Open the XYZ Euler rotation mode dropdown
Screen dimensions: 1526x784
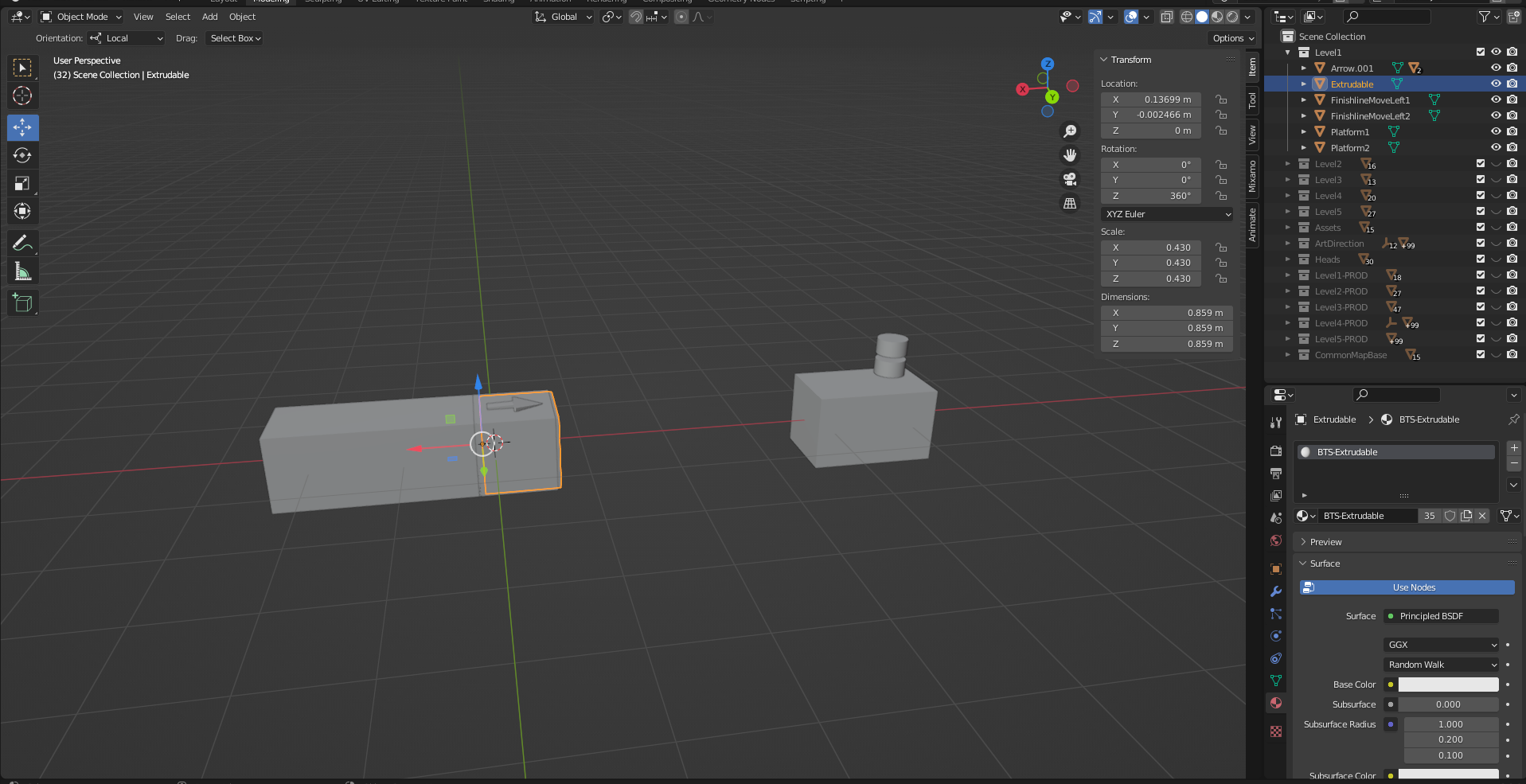(x=1167, y=214)
